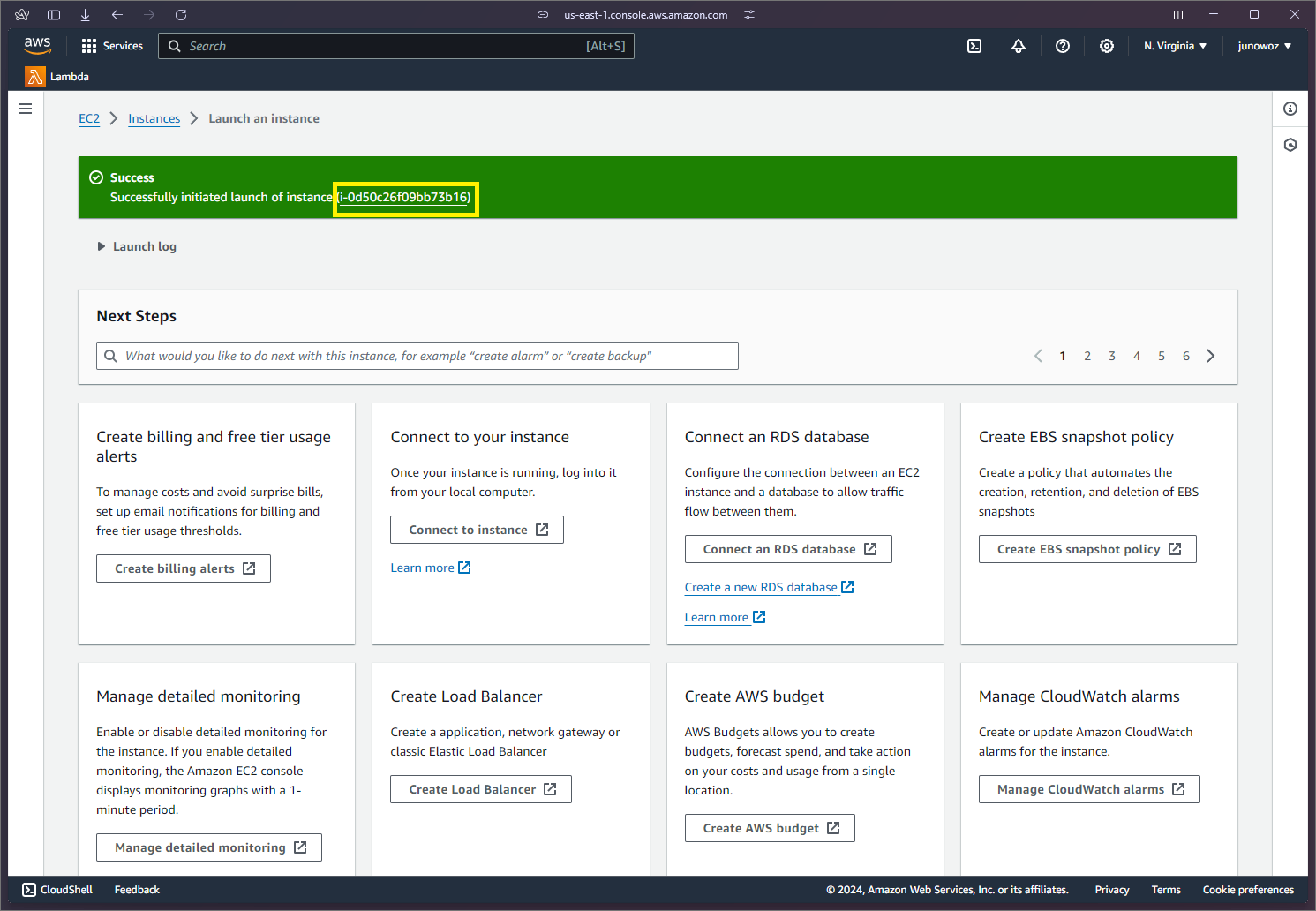This screenshot has width=1316, height=911.
Task: Click the Connect to instance button
Action: click(x=477, y=530)
